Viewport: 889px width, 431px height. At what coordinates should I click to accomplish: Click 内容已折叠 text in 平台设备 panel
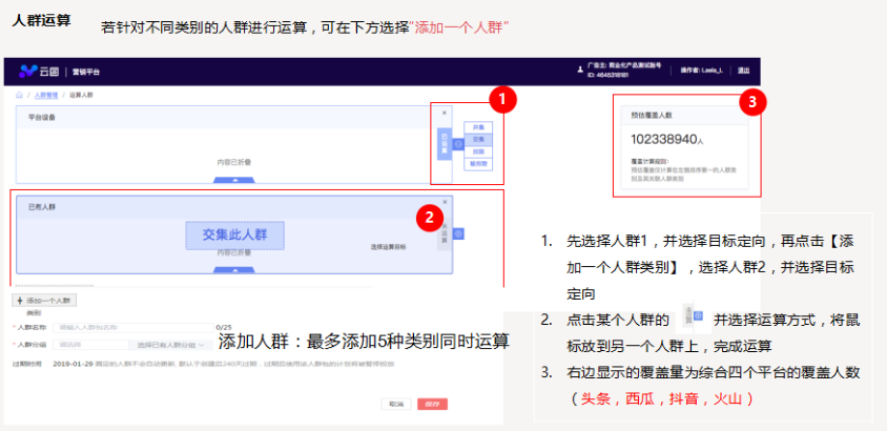(234, 162)
